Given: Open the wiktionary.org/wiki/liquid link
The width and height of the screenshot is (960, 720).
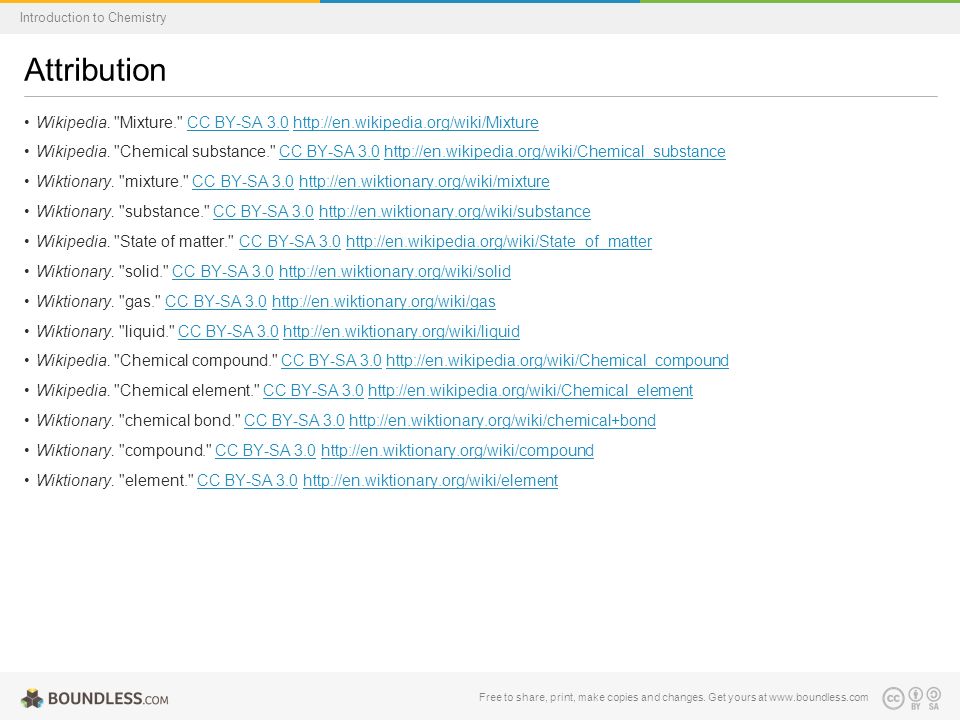Looking at the screenshot, I should pos(402,331).
